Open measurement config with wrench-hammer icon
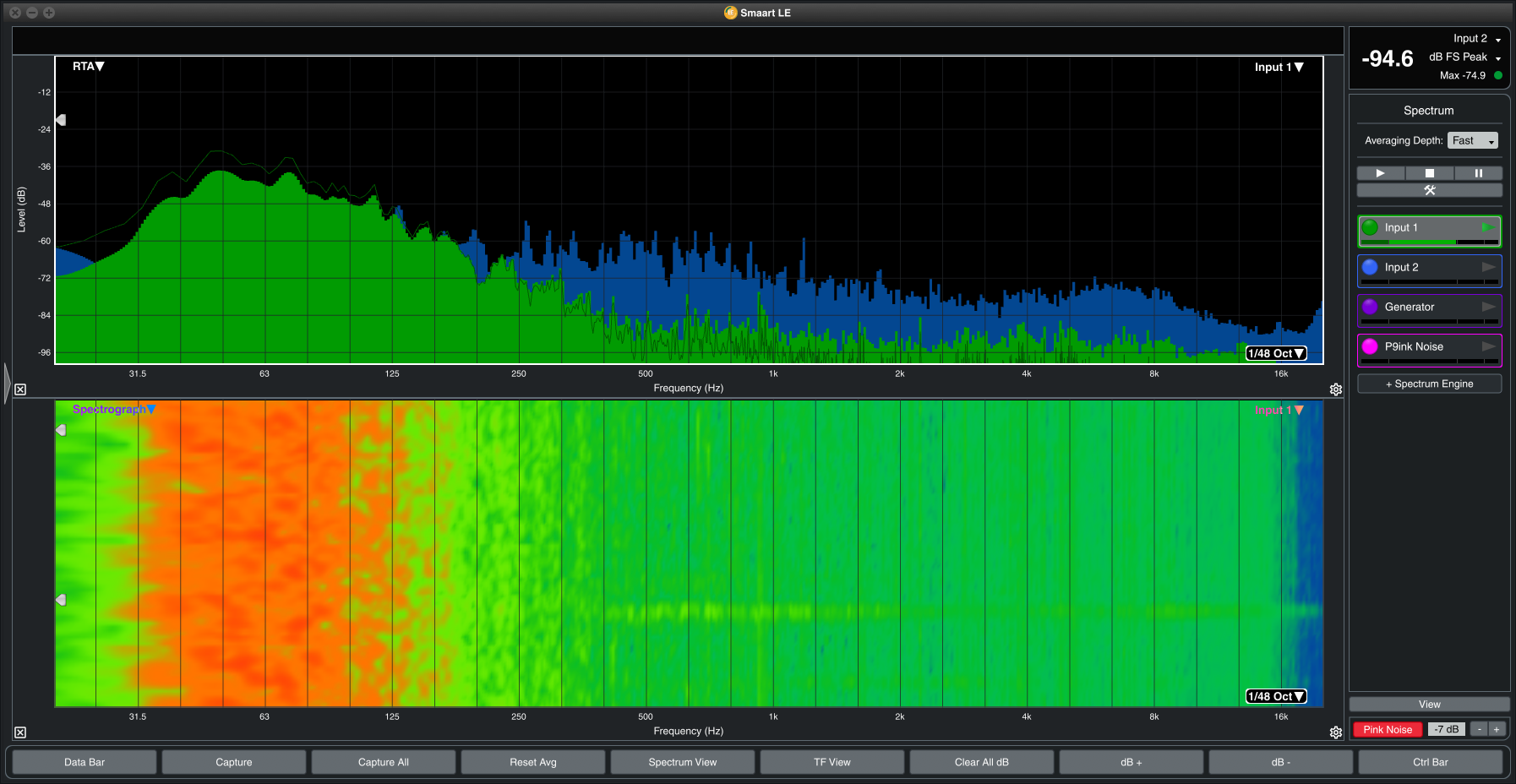 (1430, 190)
